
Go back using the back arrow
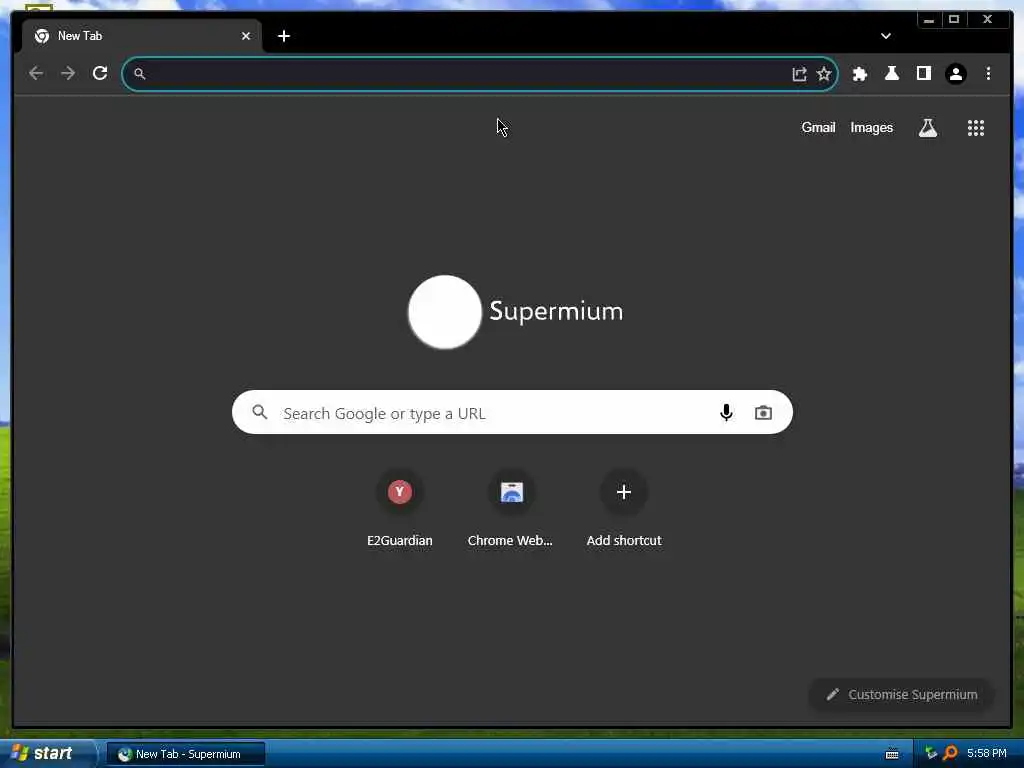[36, 73]
